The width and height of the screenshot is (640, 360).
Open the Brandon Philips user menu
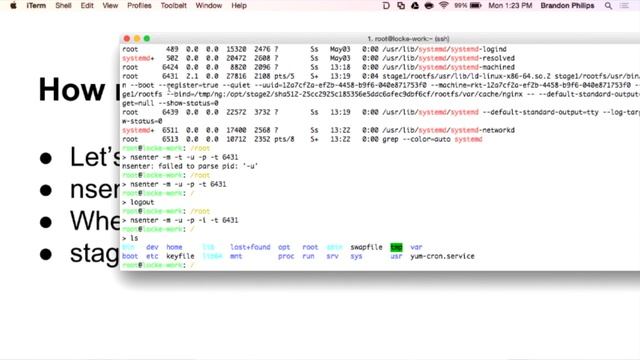click(x=567, y=6)
